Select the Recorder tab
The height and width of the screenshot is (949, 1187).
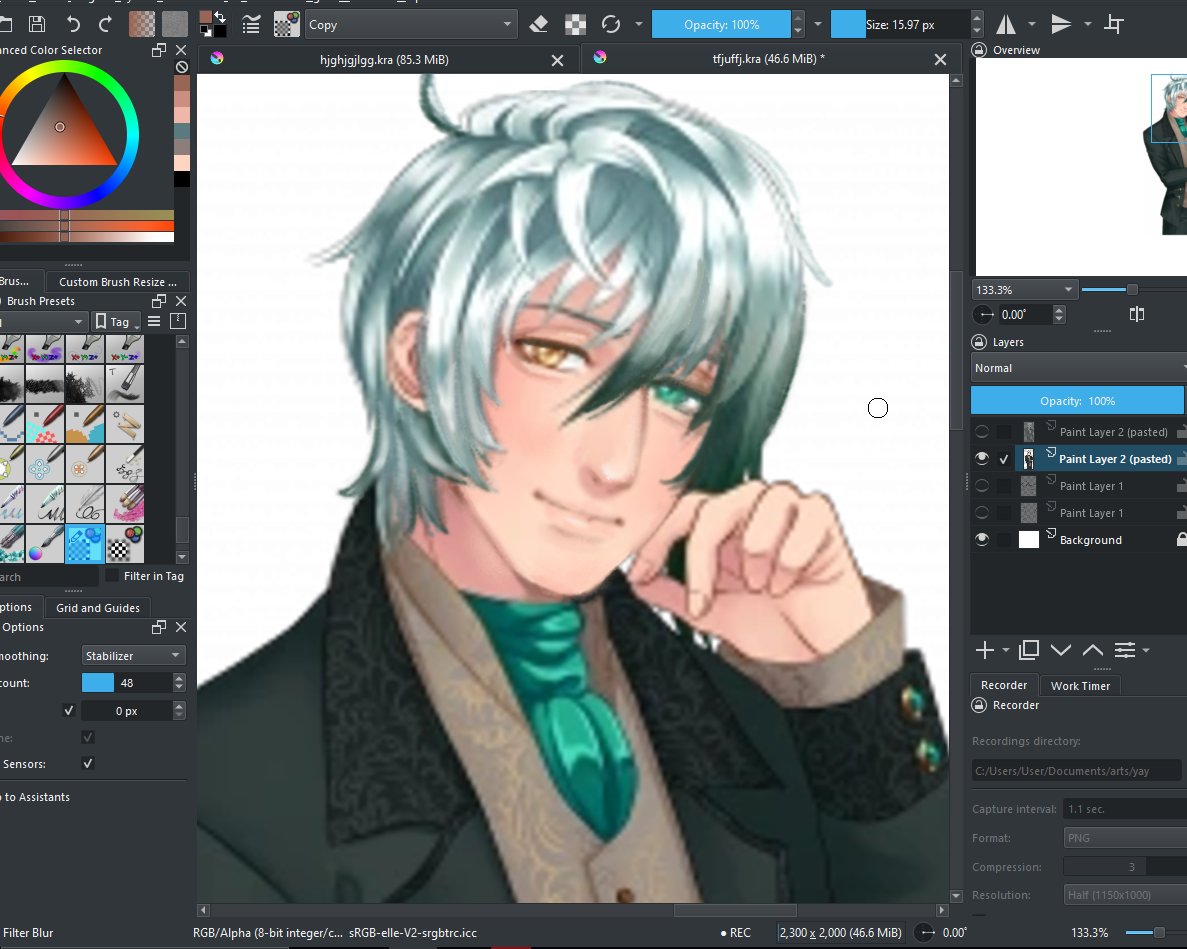tap(1004, 685)
